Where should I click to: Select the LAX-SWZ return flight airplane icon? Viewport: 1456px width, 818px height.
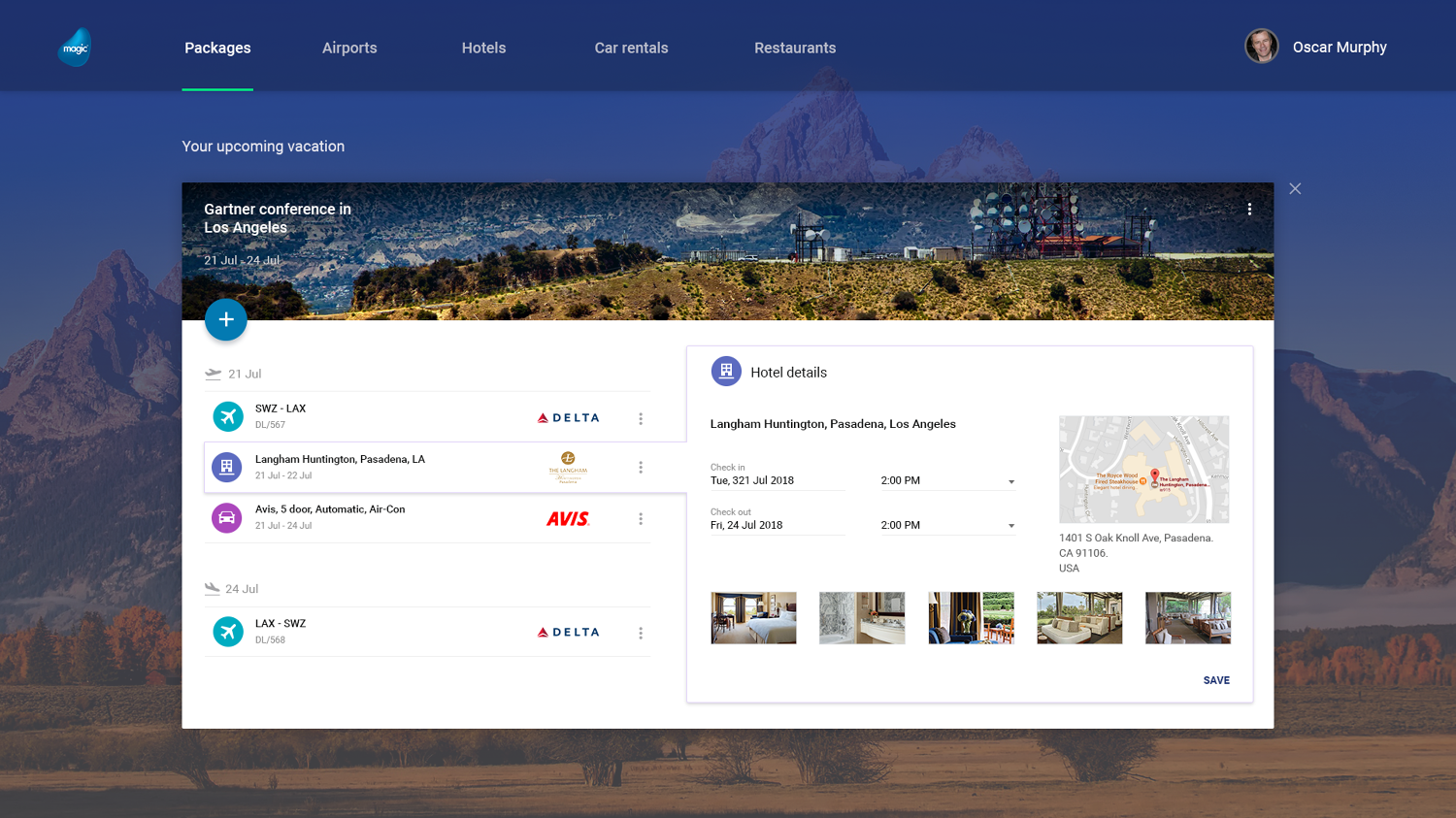[x=227, y=631]
